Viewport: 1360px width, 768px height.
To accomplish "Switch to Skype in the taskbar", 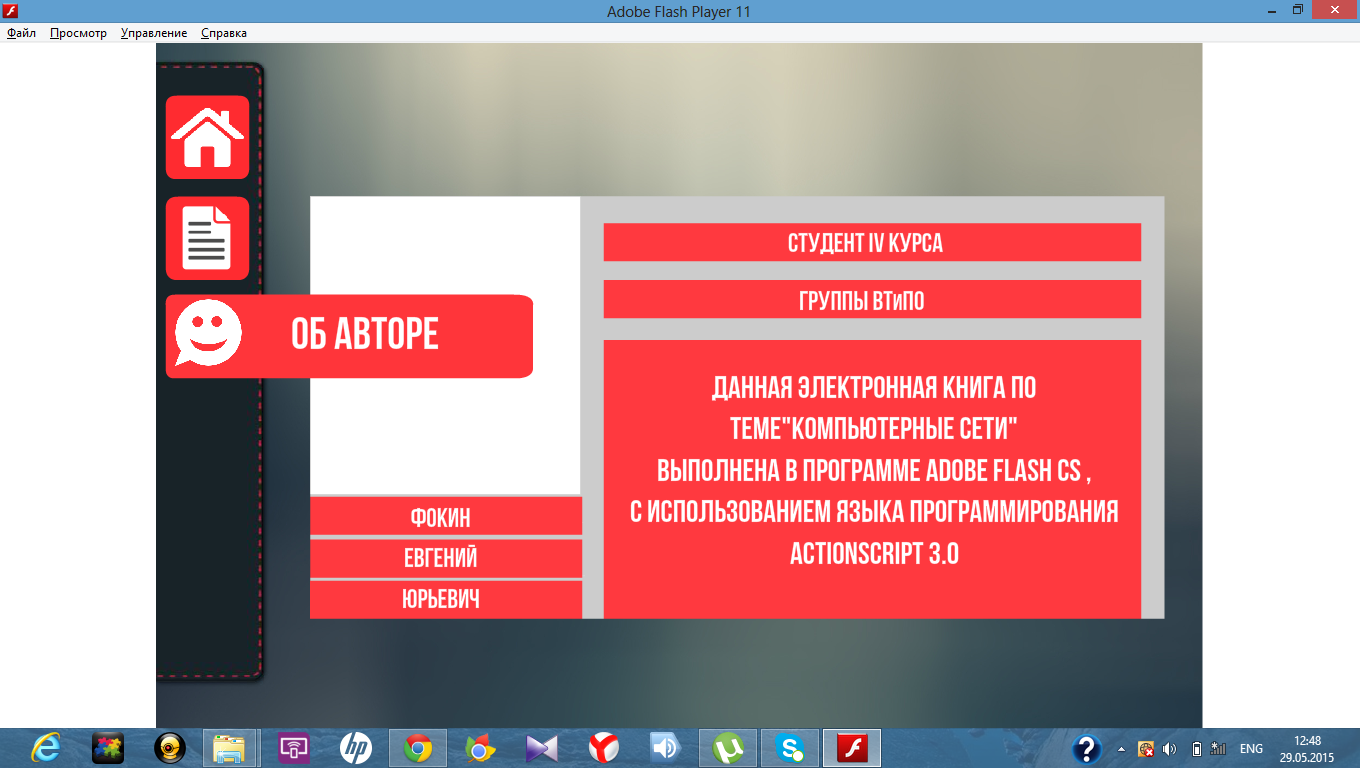I will (789, 747).
